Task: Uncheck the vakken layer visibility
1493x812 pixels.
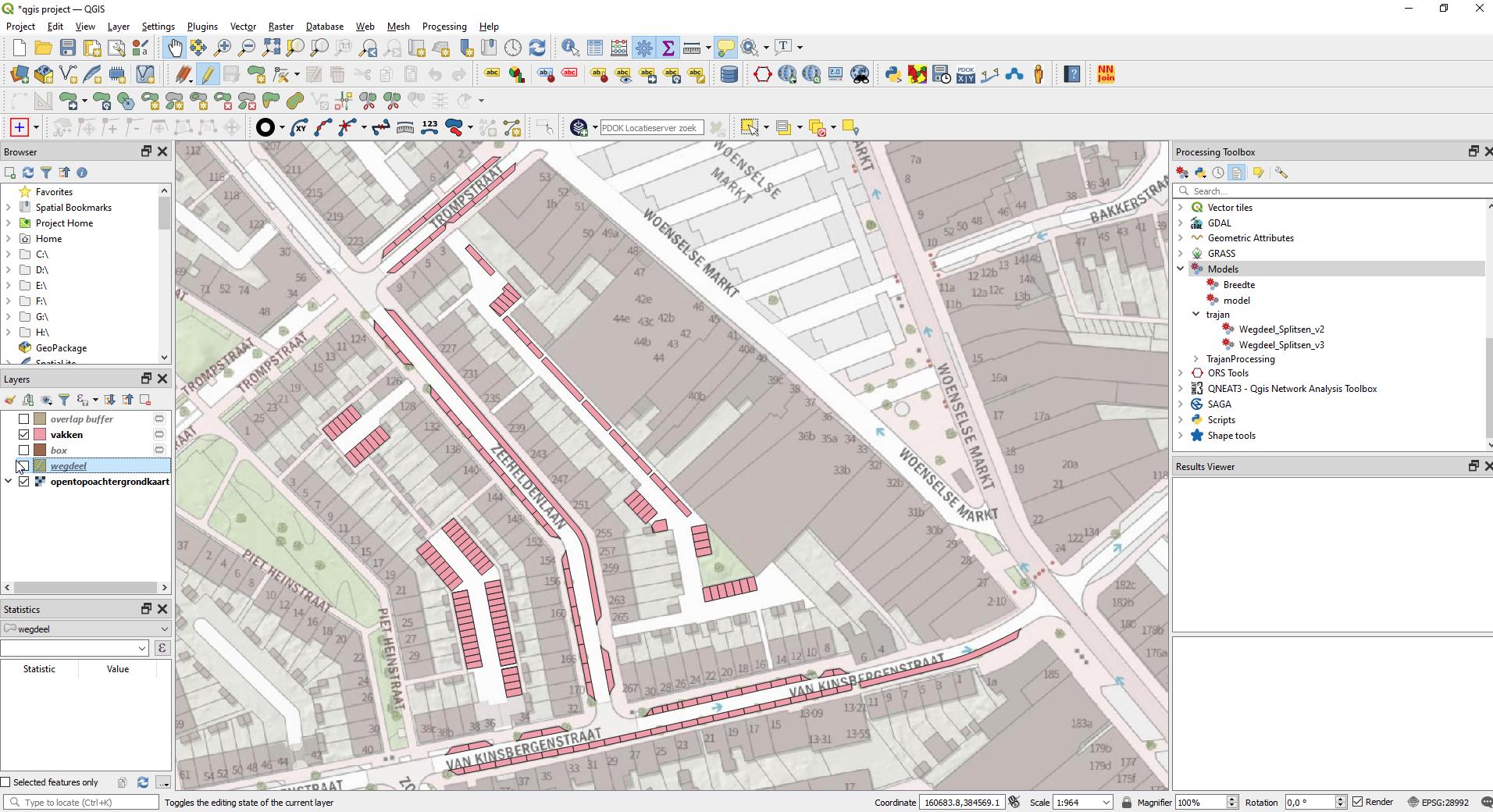Action: (23, 435)
